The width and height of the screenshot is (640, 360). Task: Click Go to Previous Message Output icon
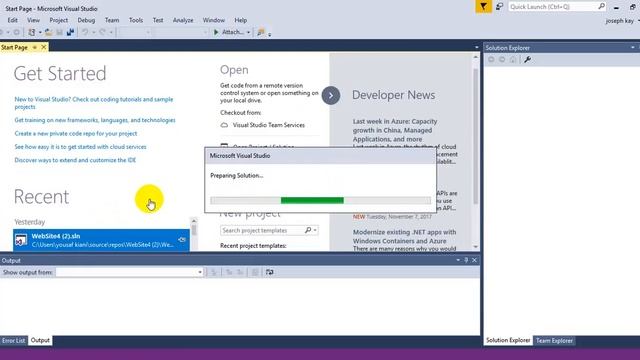(229, 272)
